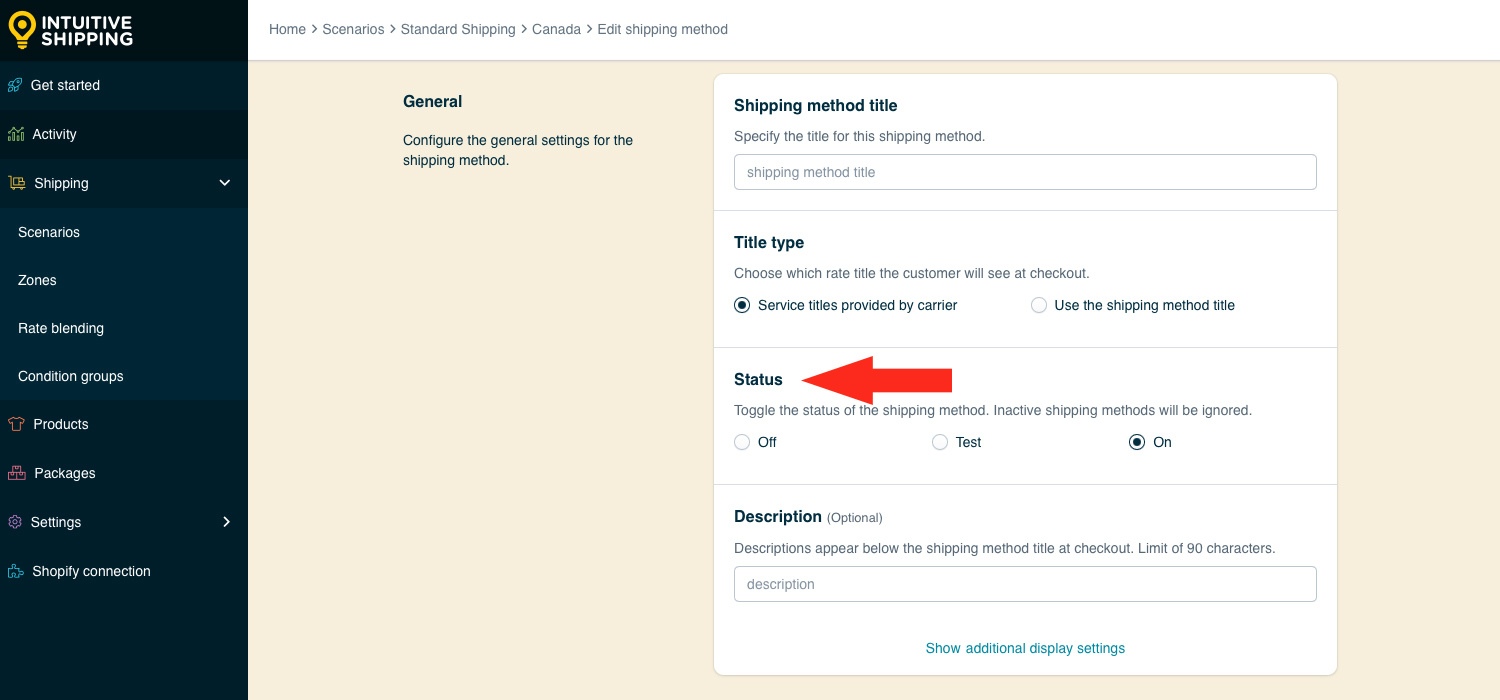Click the description input field
Screen dimensions: 1500x700
point(1025,584)
